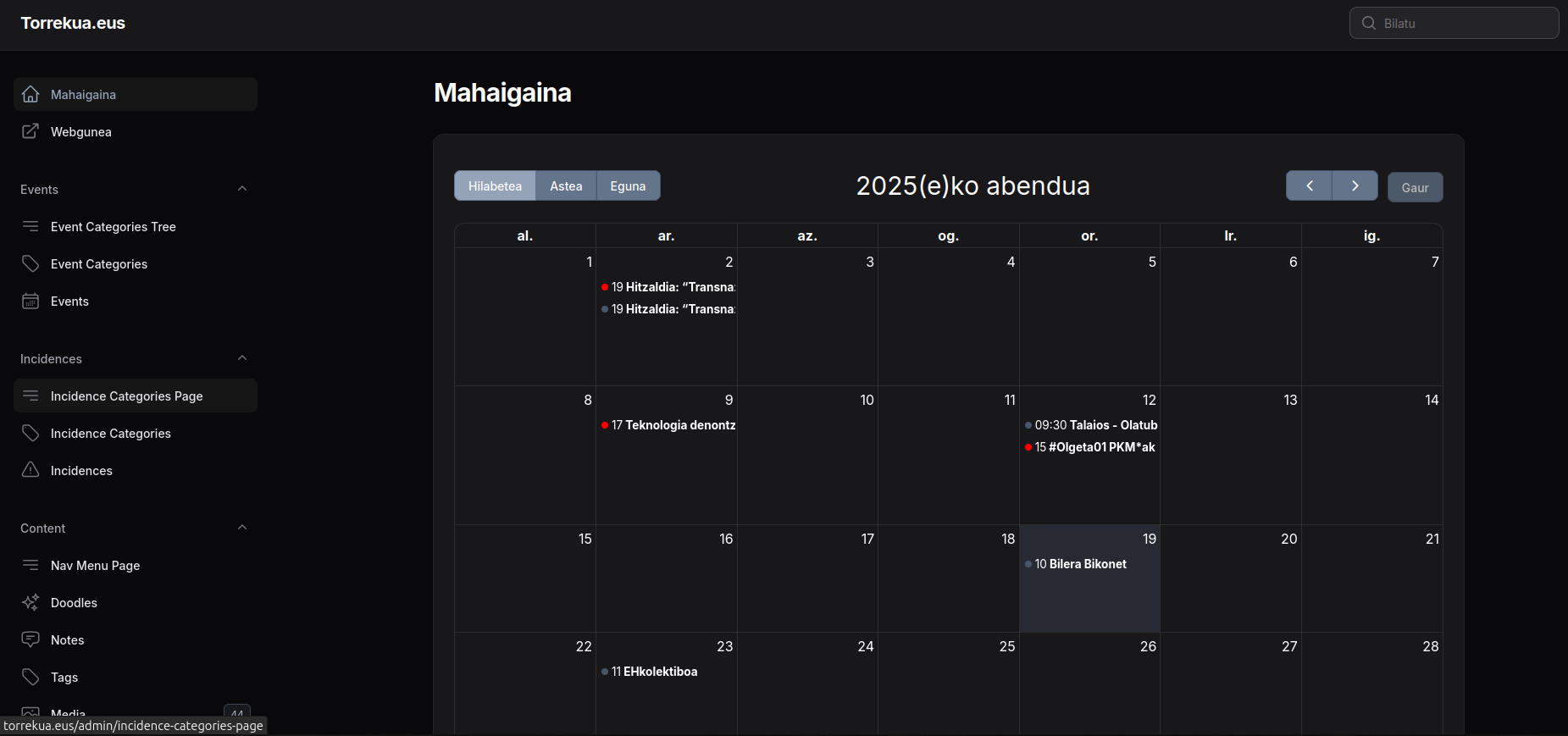Screen dimensions: 1568x736
Task: Click the Incidences warning triangle icon
Action: (x=30, y=470)
